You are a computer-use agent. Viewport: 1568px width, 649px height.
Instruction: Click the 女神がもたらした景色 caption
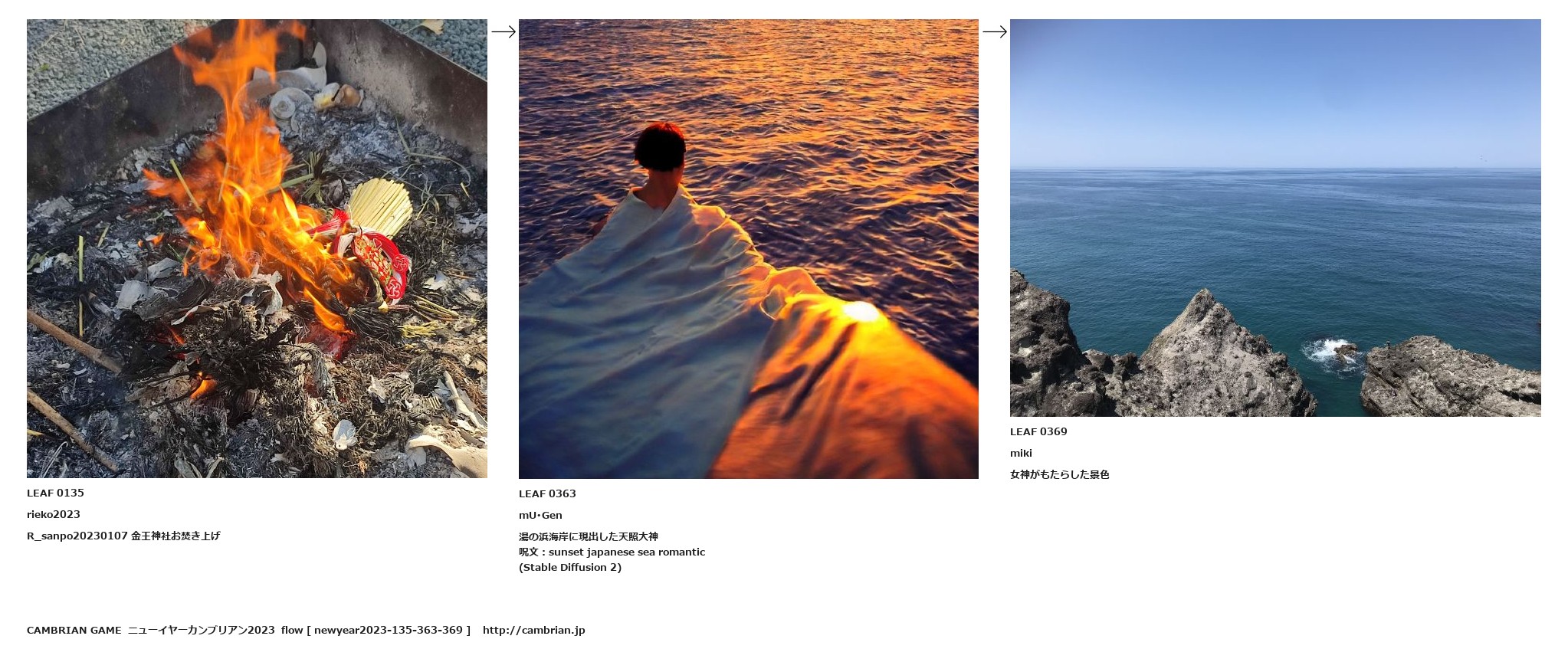(x=1060, y=474)
